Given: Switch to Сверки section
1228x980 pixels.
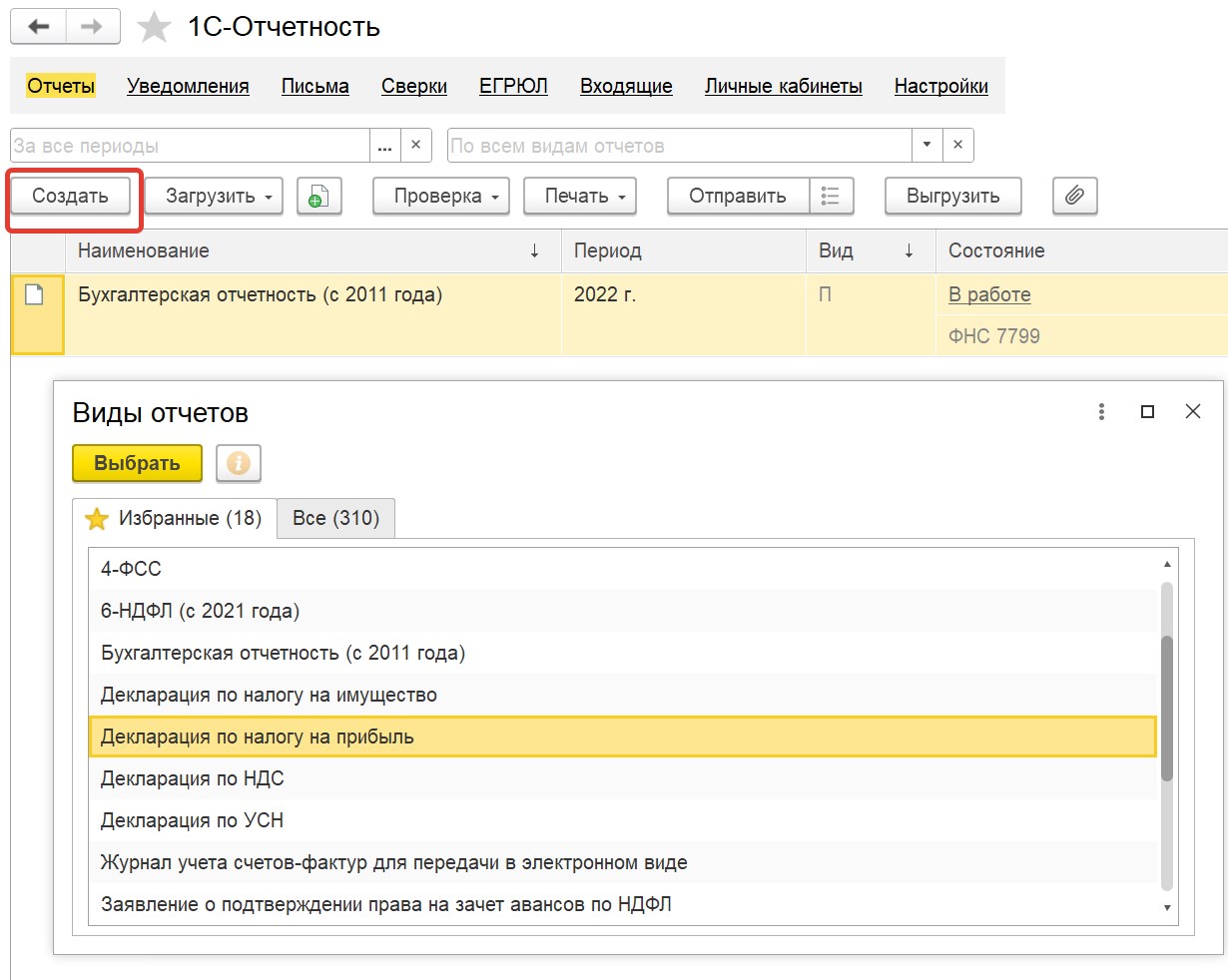Looking at the screenshot, I should coord(414,86).
